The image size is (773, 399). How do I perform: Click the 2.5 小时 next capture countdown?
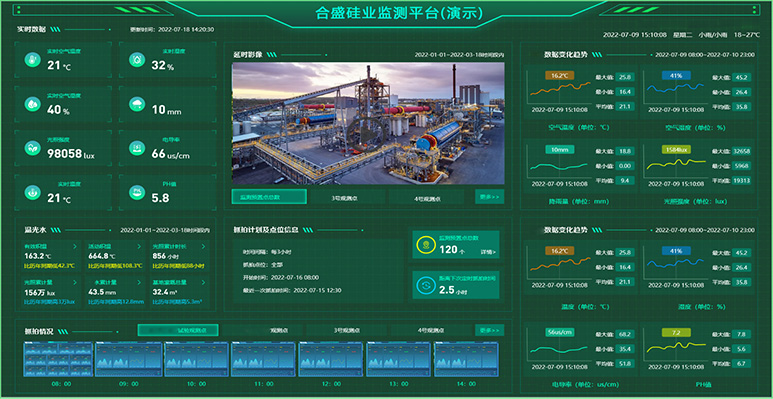tap(452, 290)
